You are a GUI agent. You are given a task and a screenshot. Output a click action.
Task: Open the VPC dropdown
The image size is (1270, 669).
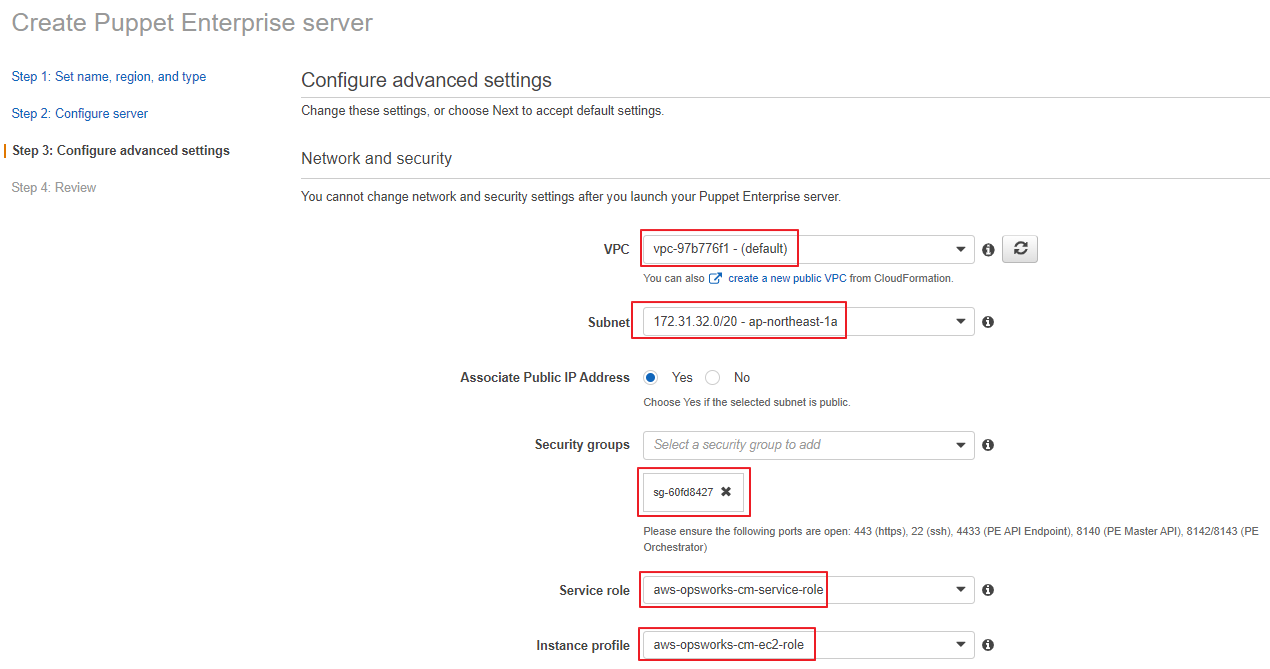(x=809, y=249)
